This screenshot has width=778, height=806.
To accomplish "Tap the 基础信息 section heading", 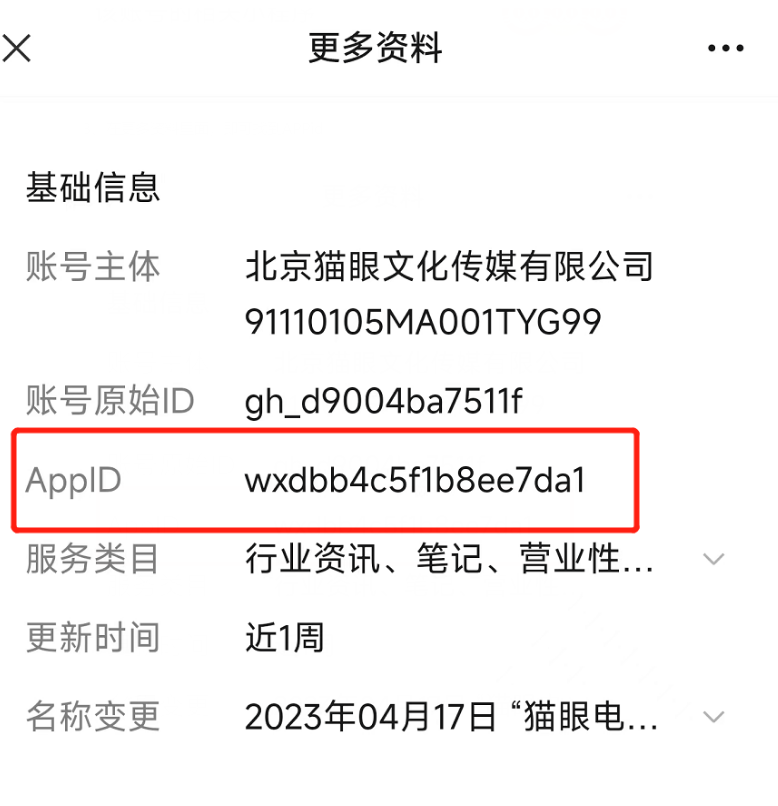I will (x=93, y=187).
